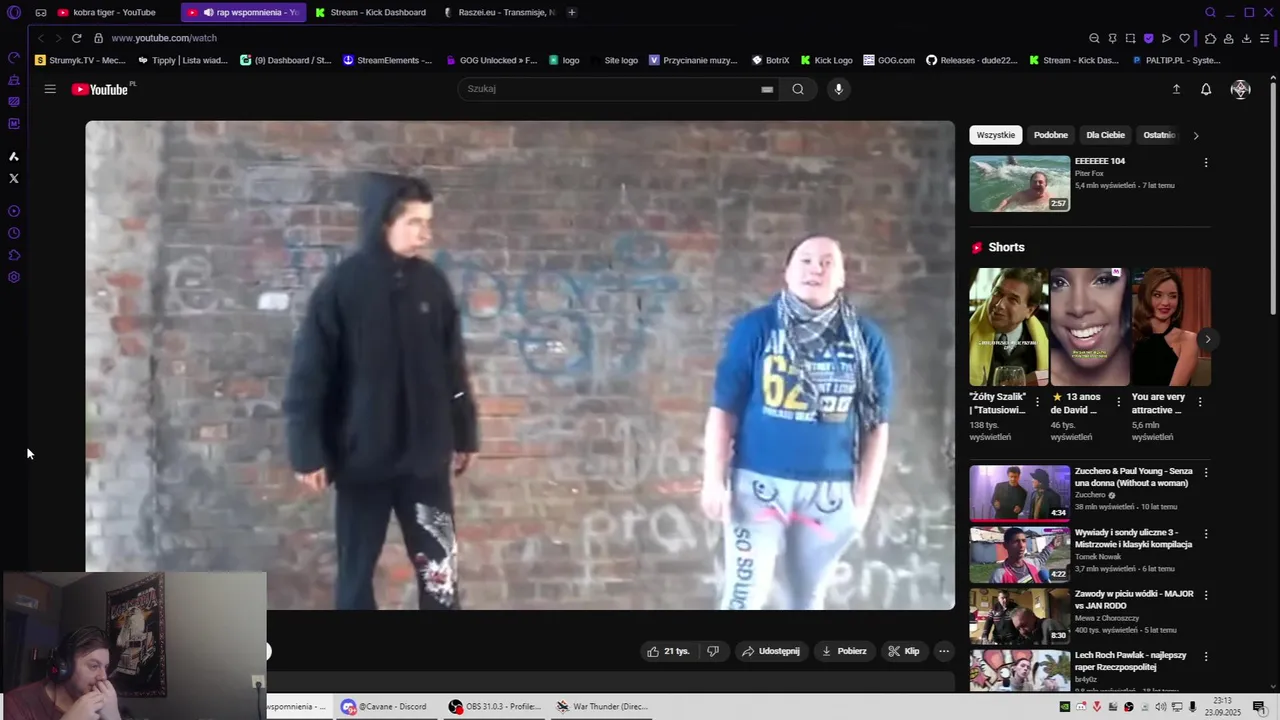The height and width of the screenshot is (720, 1280).
Task: Open the YouTube account avatar menu
Action: [1241, 89]
